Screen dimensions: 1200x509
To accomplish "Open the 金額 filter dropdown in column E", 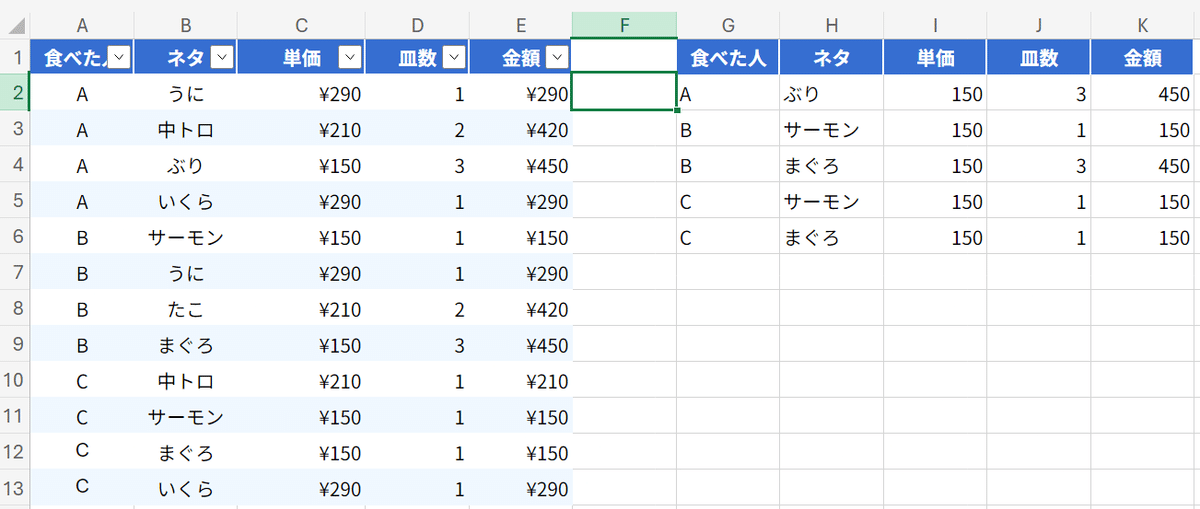I will click(557, 59).
